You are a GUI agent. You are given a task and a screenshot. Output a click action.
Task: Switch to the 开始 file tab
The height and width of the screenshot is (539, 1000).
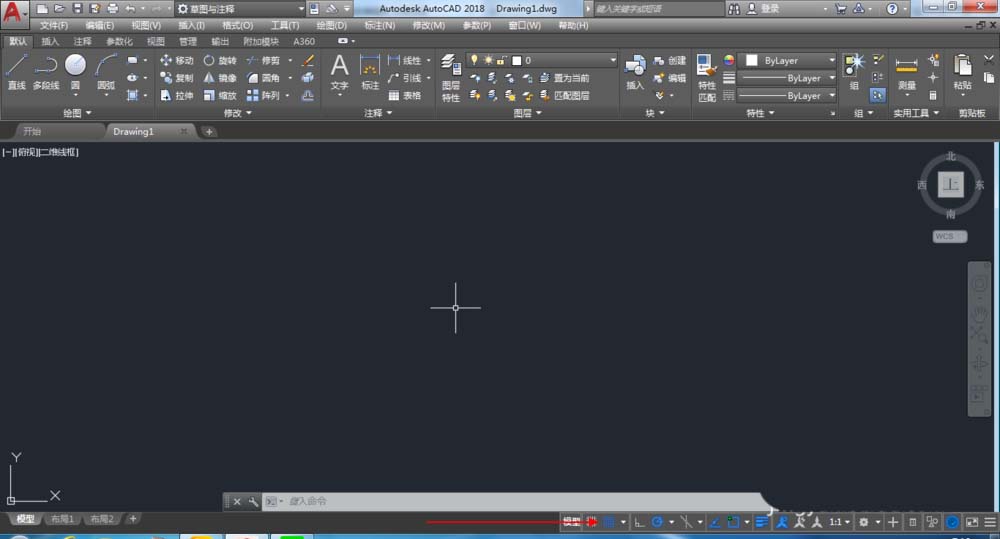pos(32,131)
